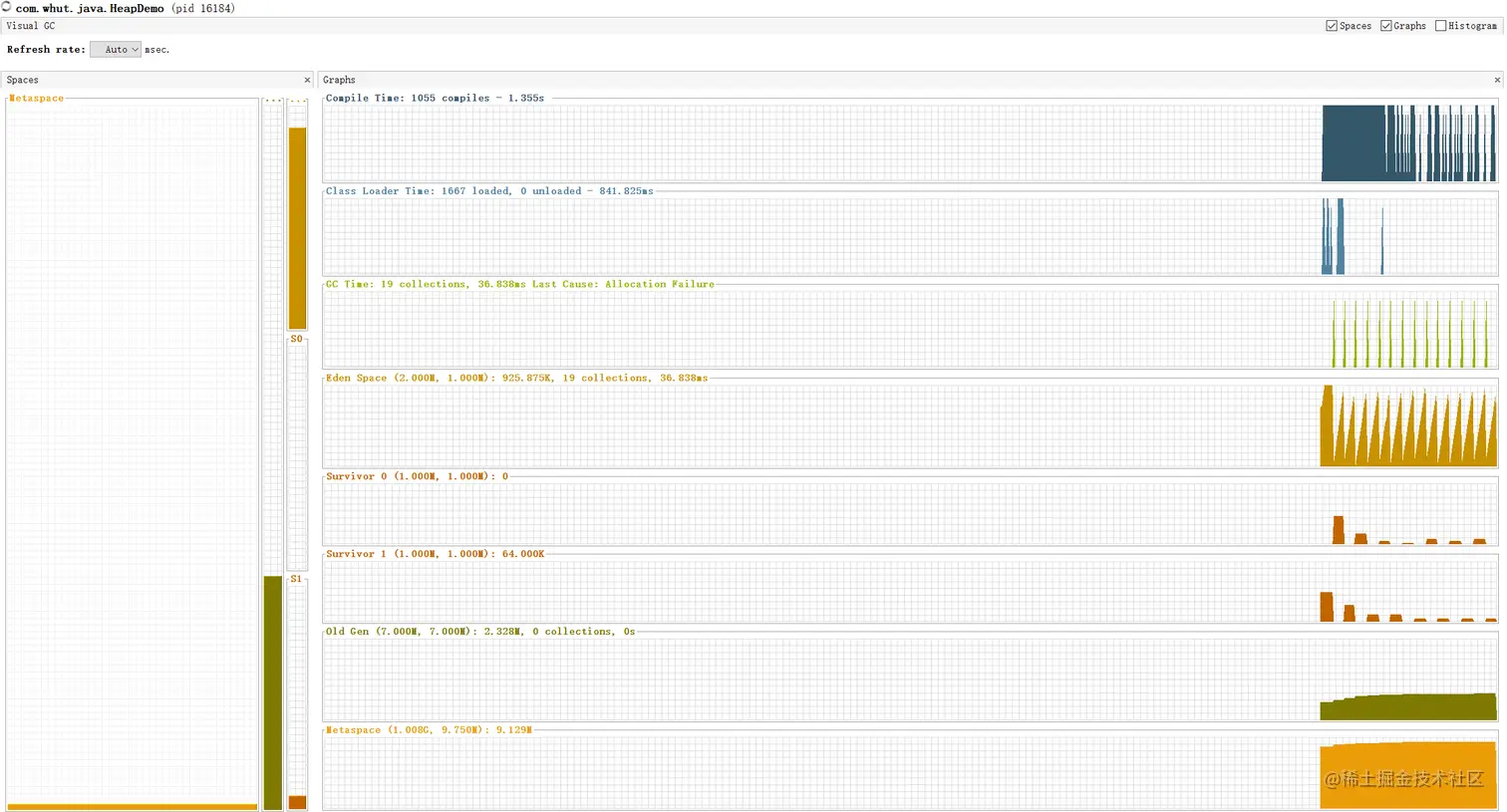Screen dimensions: 1507x812
Task: Click the S0 survivor space label
Action: point(296,339)
